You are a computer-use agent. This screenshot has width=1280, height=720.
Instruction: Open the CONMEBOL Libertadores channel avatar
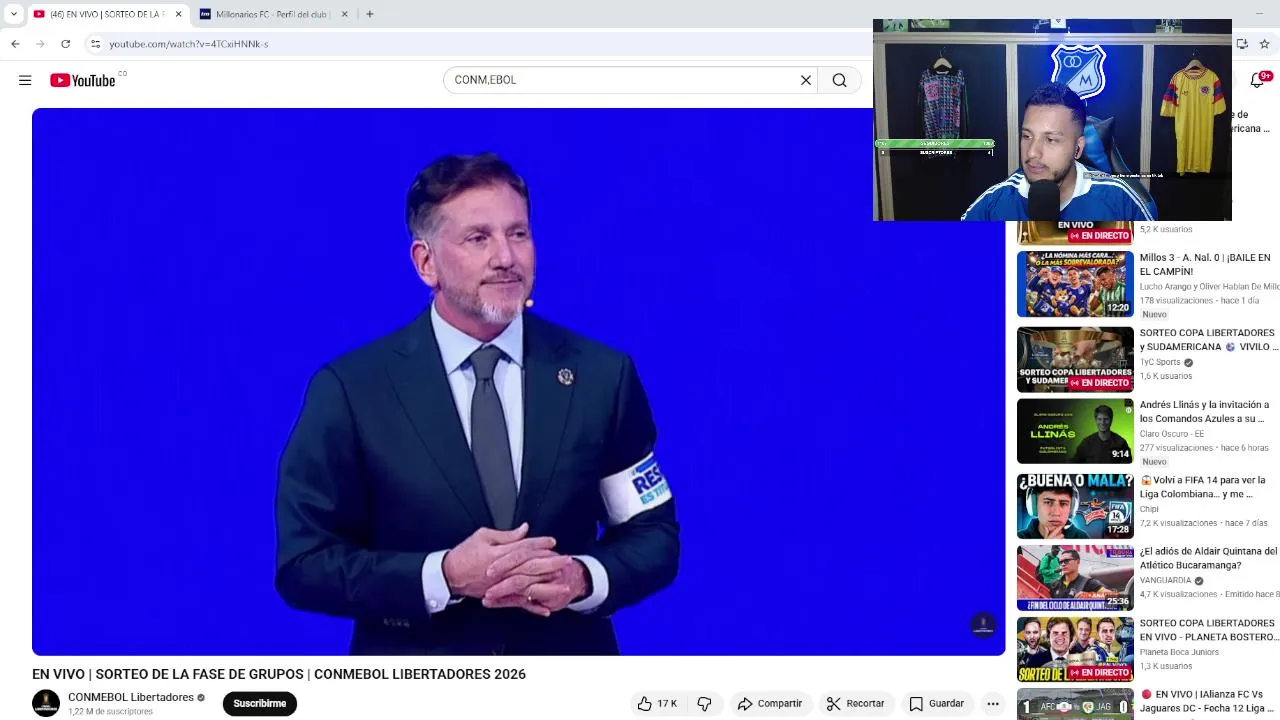[46, 703]
